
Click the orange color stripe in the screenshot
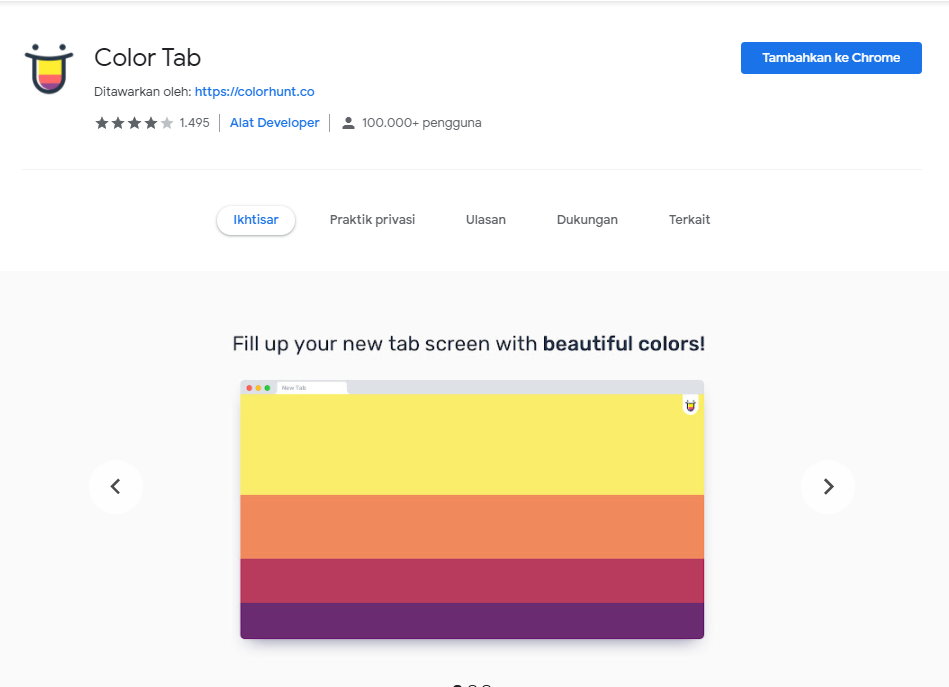[471, 525]
